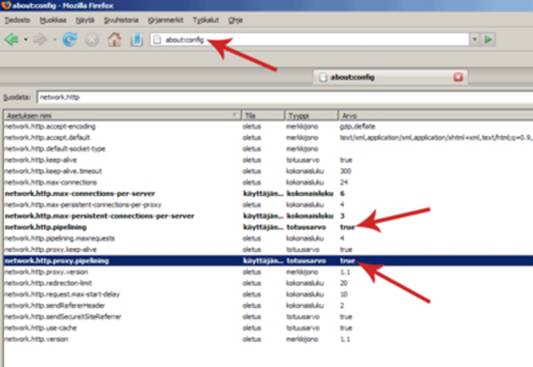Click the Suodata filter input field

tap(285, 98)
